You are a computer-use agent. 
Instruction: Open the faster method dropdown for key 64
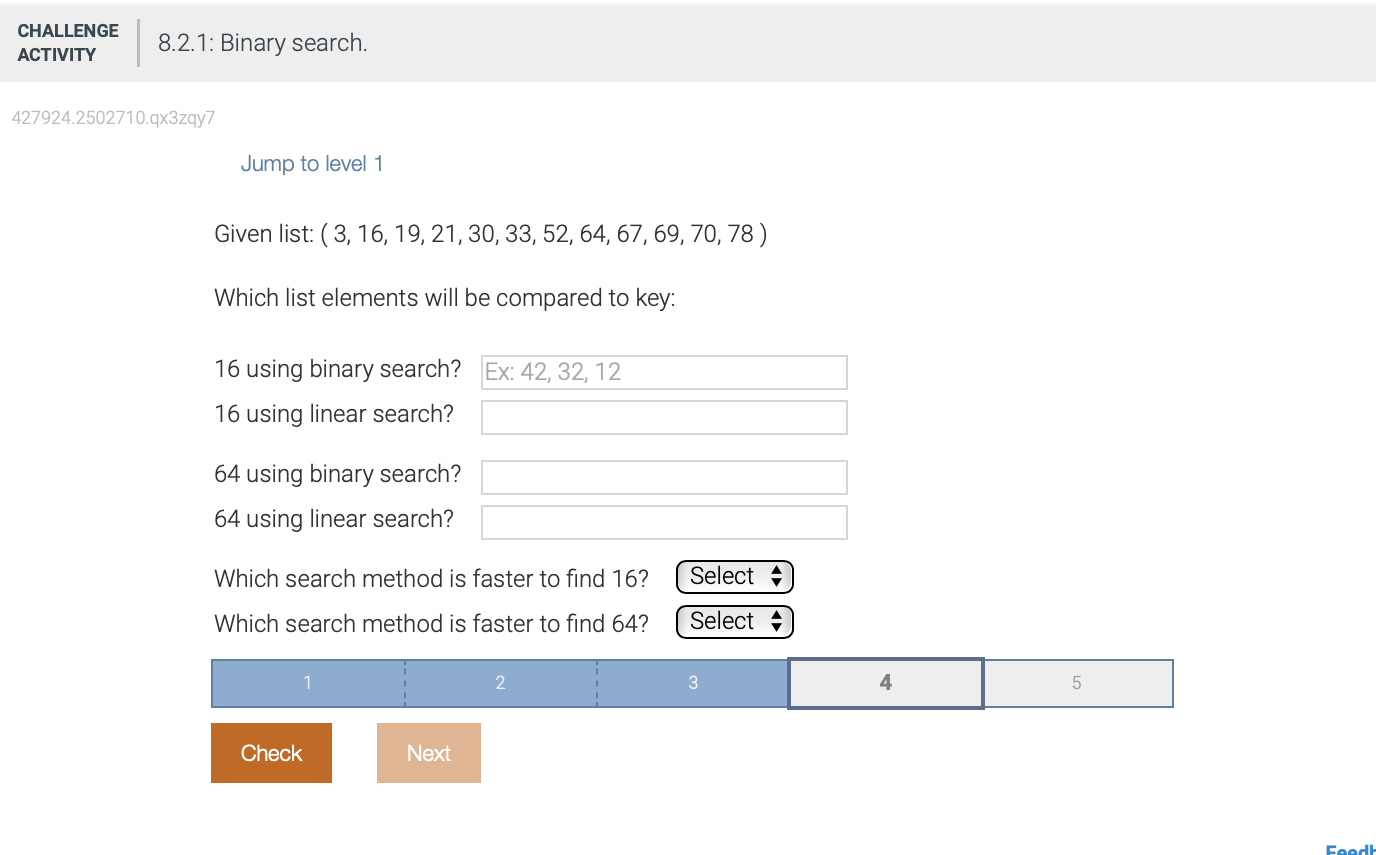coord(734,621)
